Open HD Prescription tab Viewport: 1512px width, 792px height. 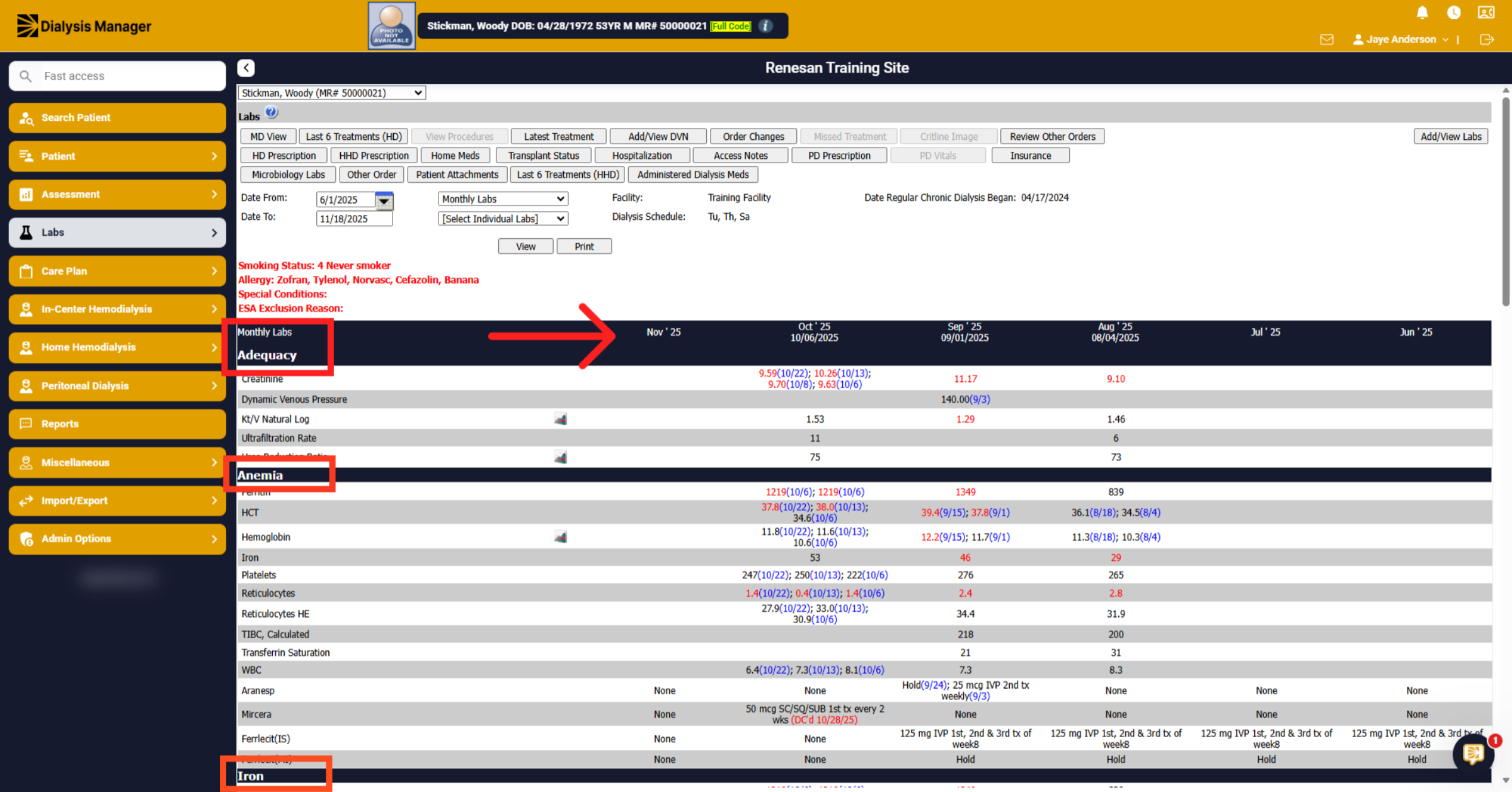[284, 156]
